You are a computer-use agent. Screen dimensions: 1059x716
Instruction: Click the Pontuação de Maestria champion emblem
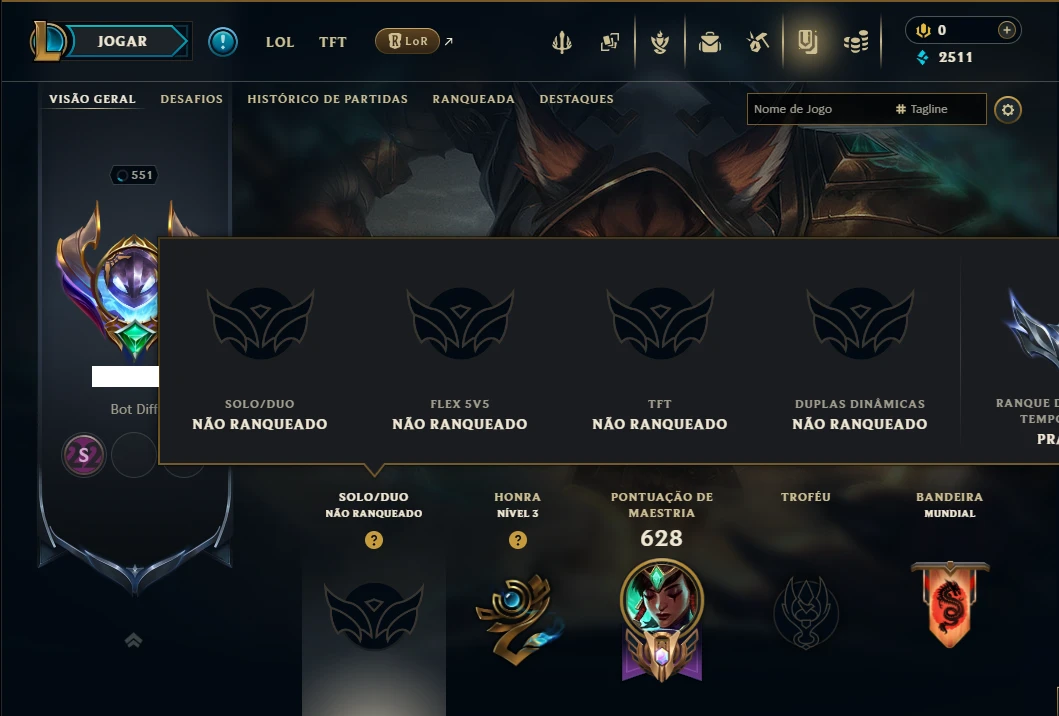(662, 620)
